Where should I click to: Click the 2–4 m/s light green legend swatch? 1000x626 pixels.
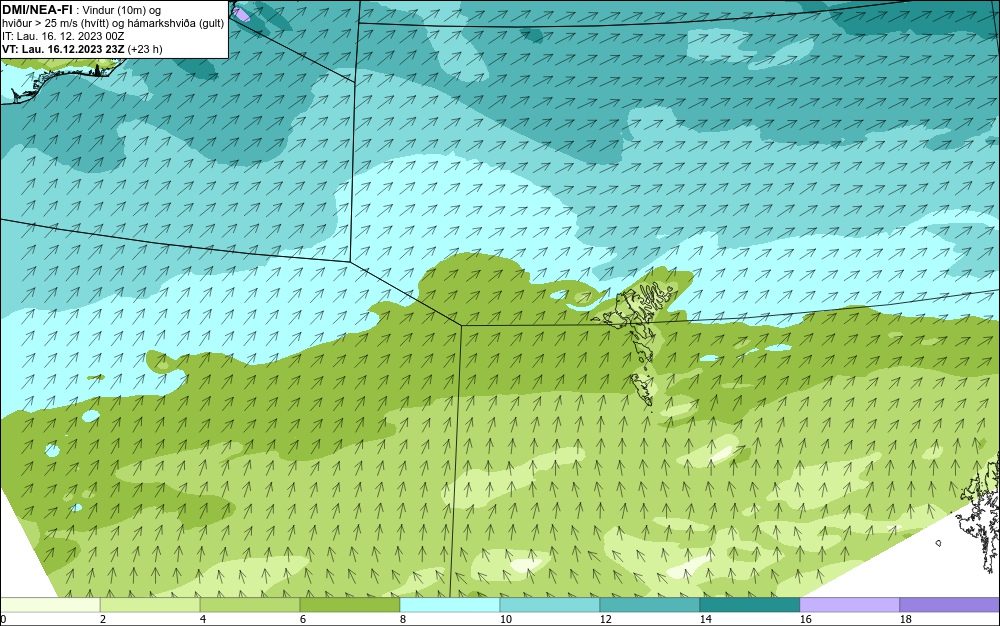tap(150, 604)
